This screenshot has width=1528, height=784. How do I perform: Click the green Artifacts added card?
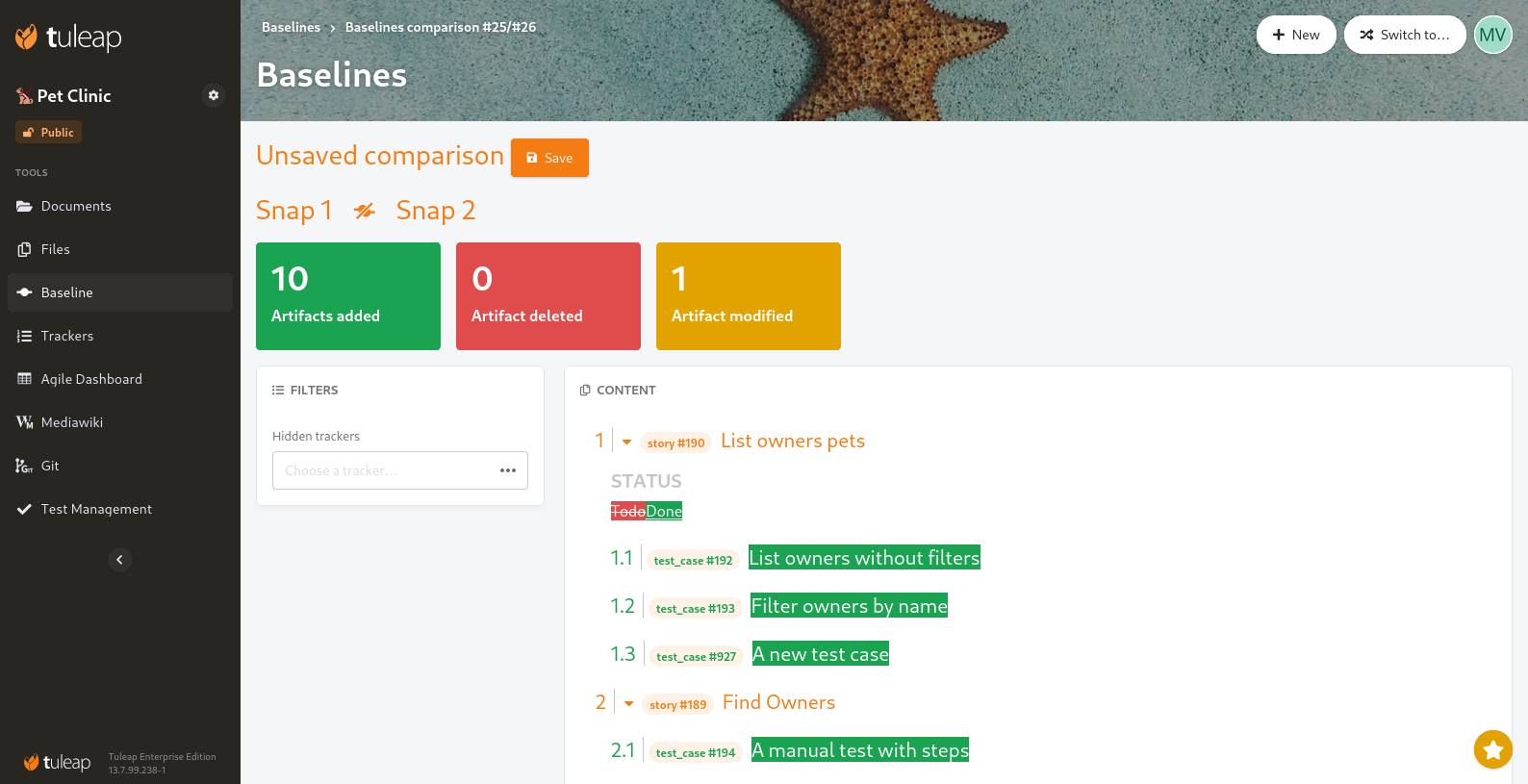coord(348,296)
